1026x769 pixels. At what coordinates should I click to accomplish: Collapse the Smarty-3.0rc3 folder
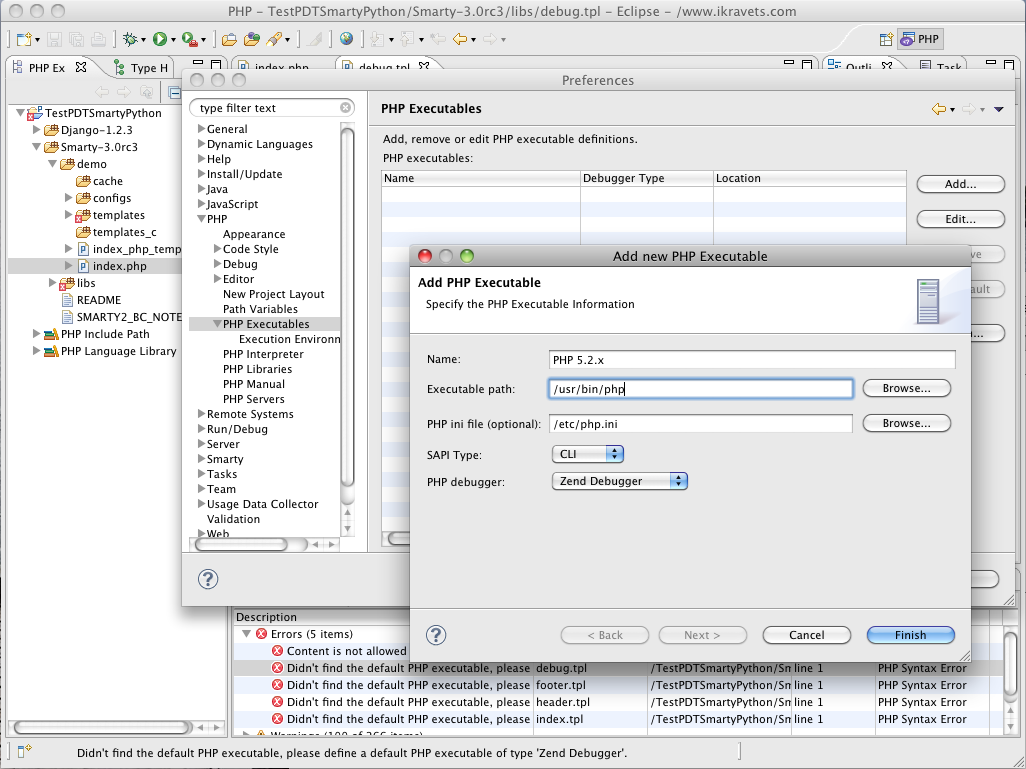coord(37,147)
